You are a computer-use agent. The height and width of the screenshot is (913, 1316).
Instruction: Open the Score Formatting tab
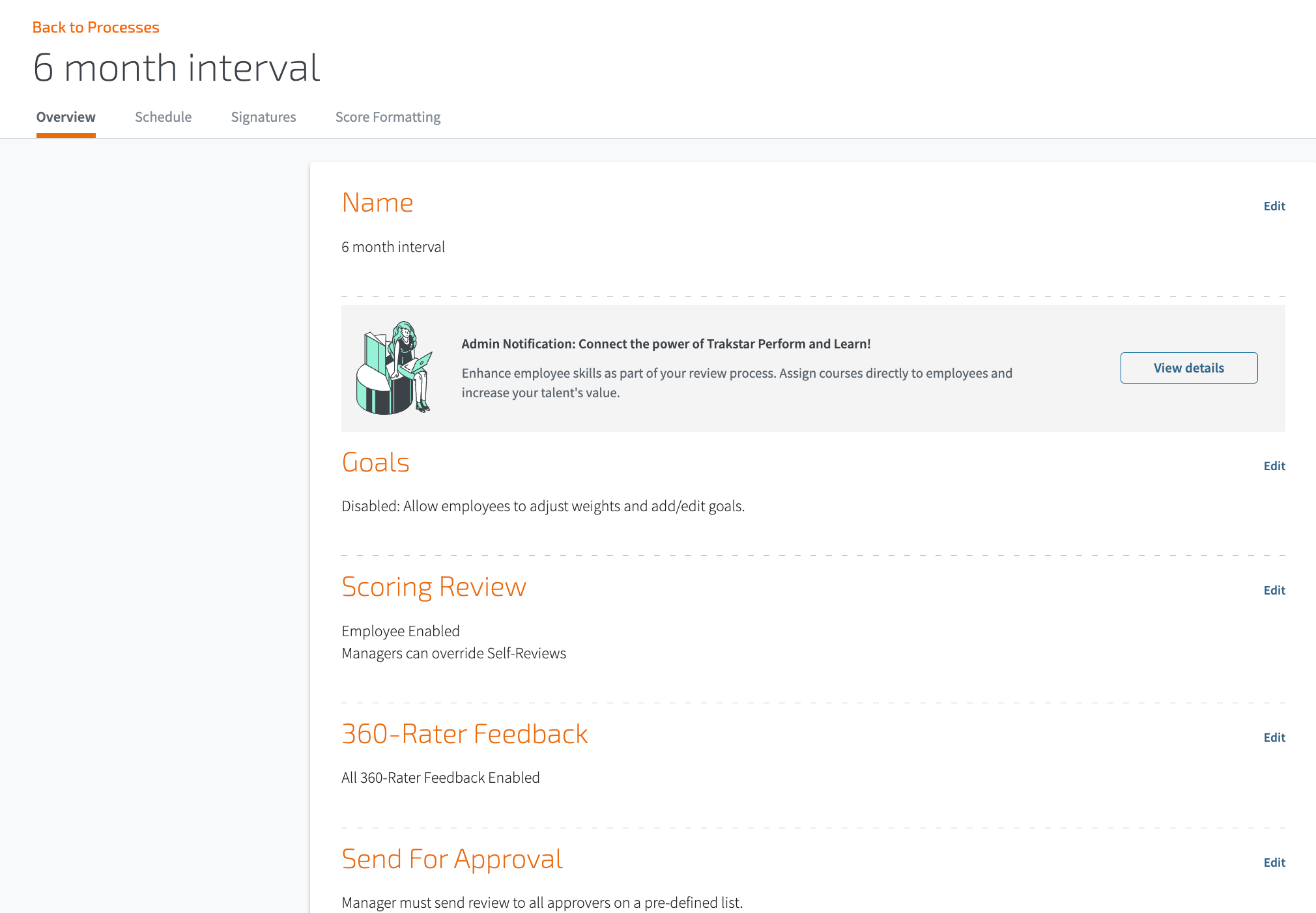(x=388, y=117)
